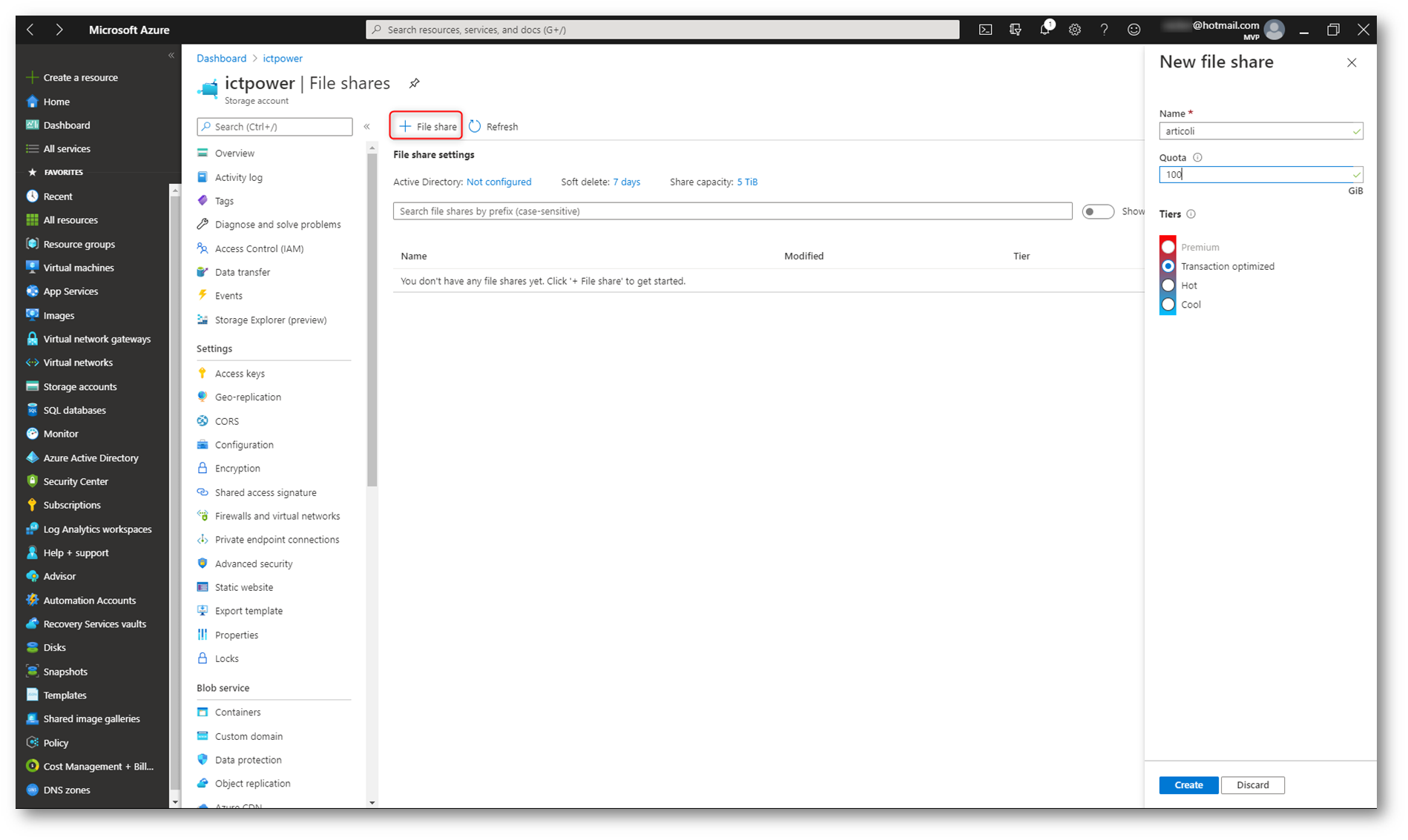Go back with the browser back arrow
1408x840 pixels.
click(x=30, y=30)
